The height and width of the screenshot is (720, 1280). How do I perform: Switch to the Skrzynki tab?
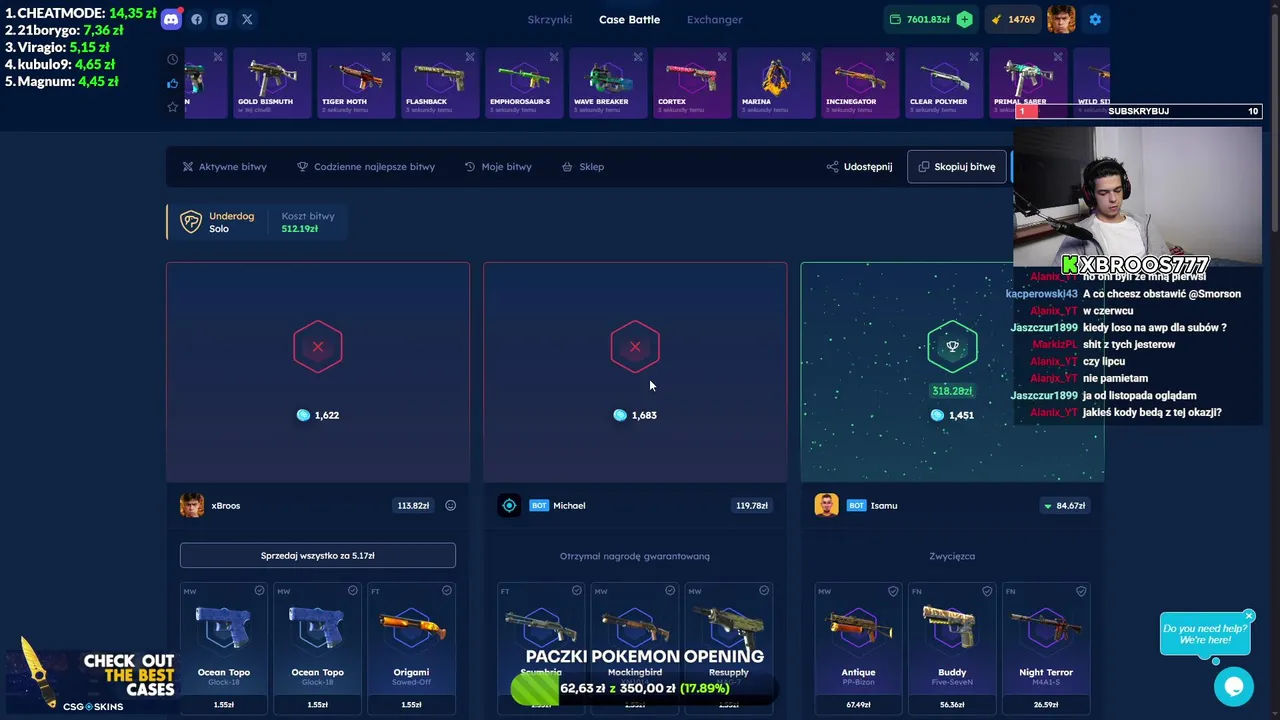click(x=550, y=20)
